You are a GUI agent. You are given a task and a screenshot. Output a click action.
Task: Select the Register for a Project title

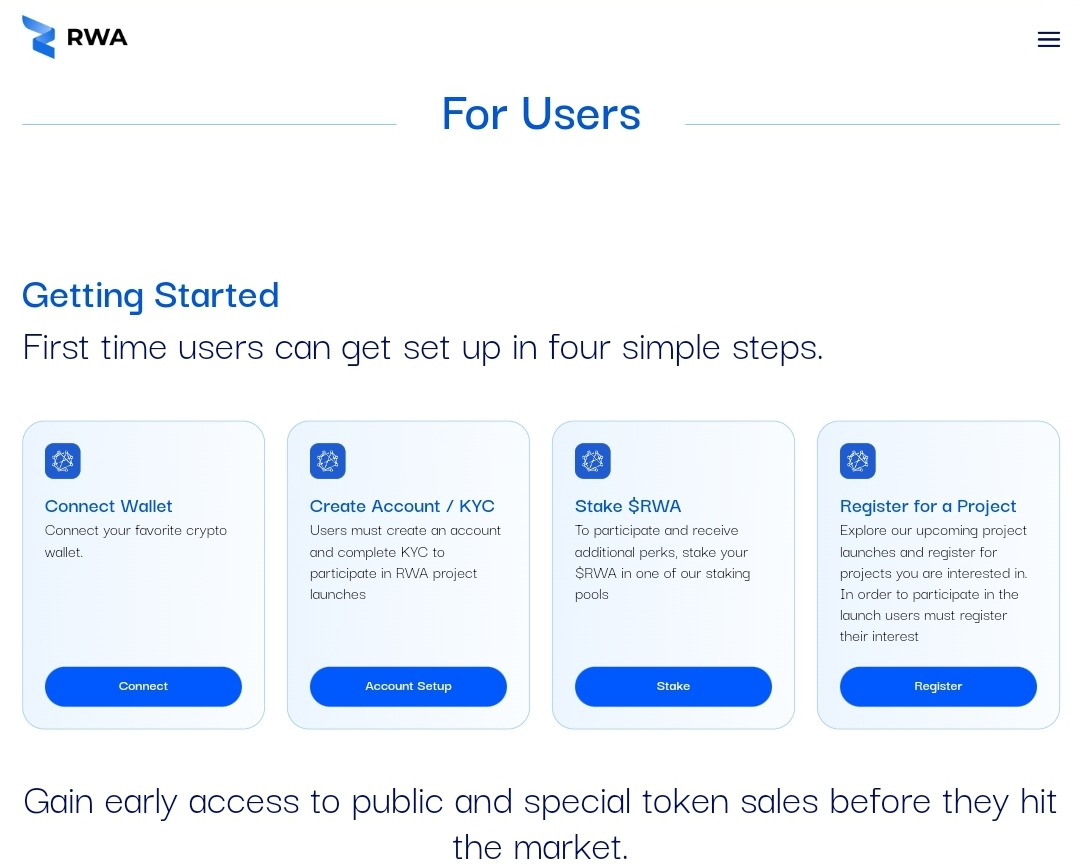pos(928,506)
